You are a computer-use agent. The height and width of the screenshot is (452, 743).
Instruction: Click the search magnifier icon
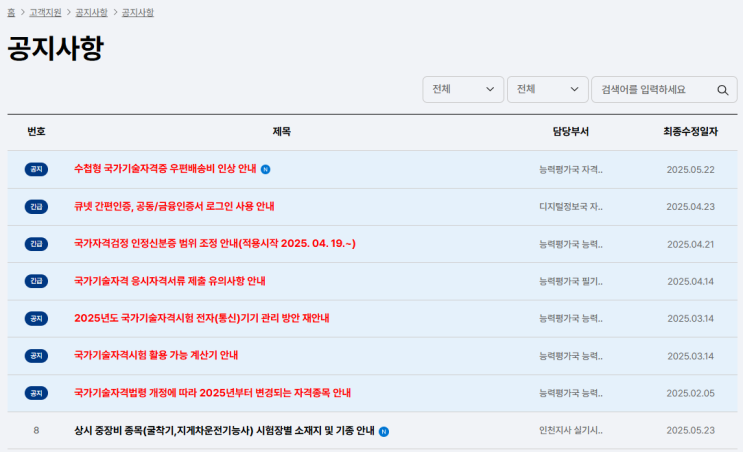pyautogui.click(x=722, y=90)
